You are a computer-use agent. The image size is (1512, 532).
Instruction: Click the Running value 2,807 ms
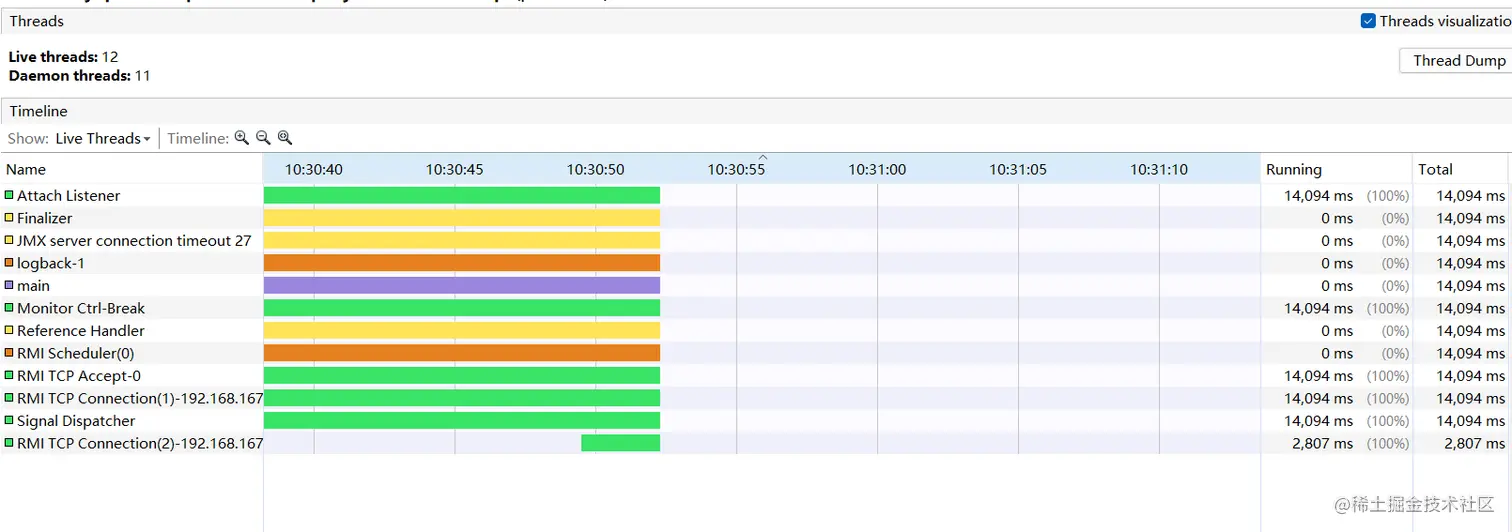[1322, 443]
